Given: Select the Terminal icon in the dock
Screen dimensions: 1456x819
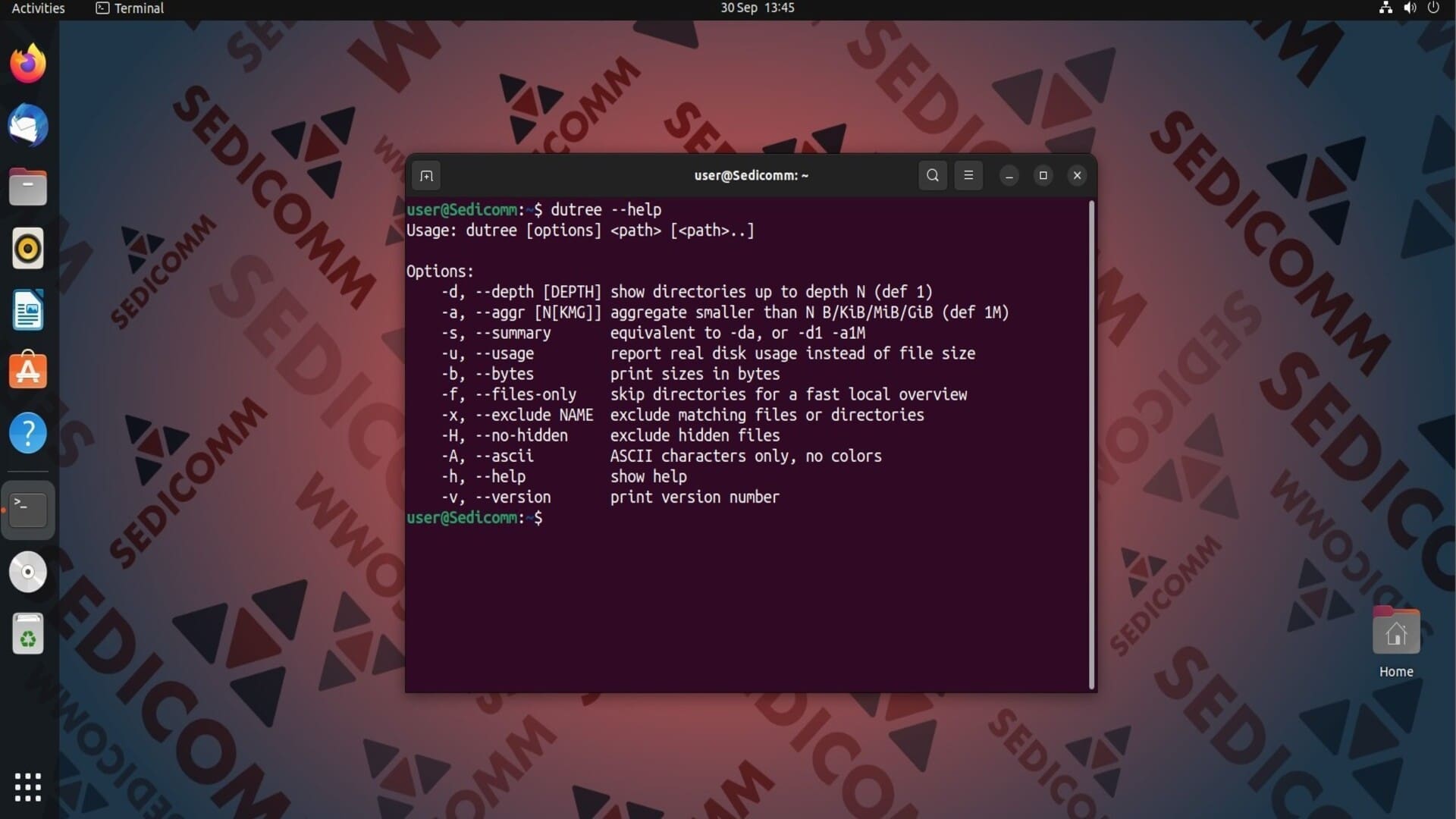Looking at the screenshot, I should (x=28, y=510).
